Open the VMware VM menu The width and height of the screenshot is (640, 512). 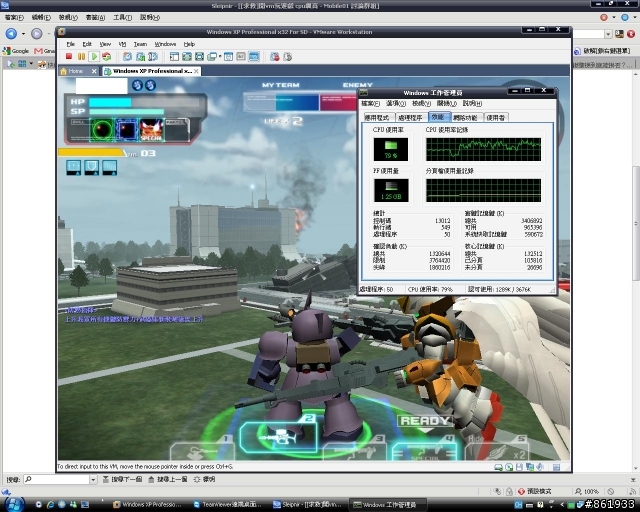[122, 44]
